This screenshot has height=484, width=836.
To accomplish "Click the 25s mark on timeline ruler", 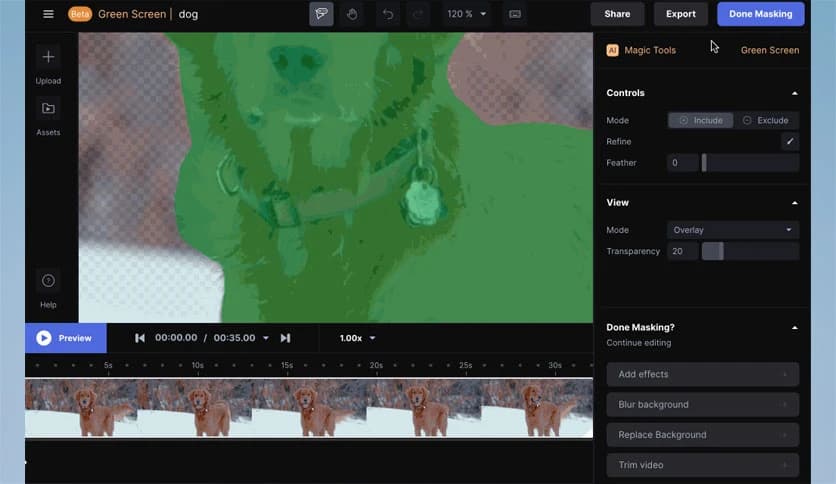I will pos(465,366).
